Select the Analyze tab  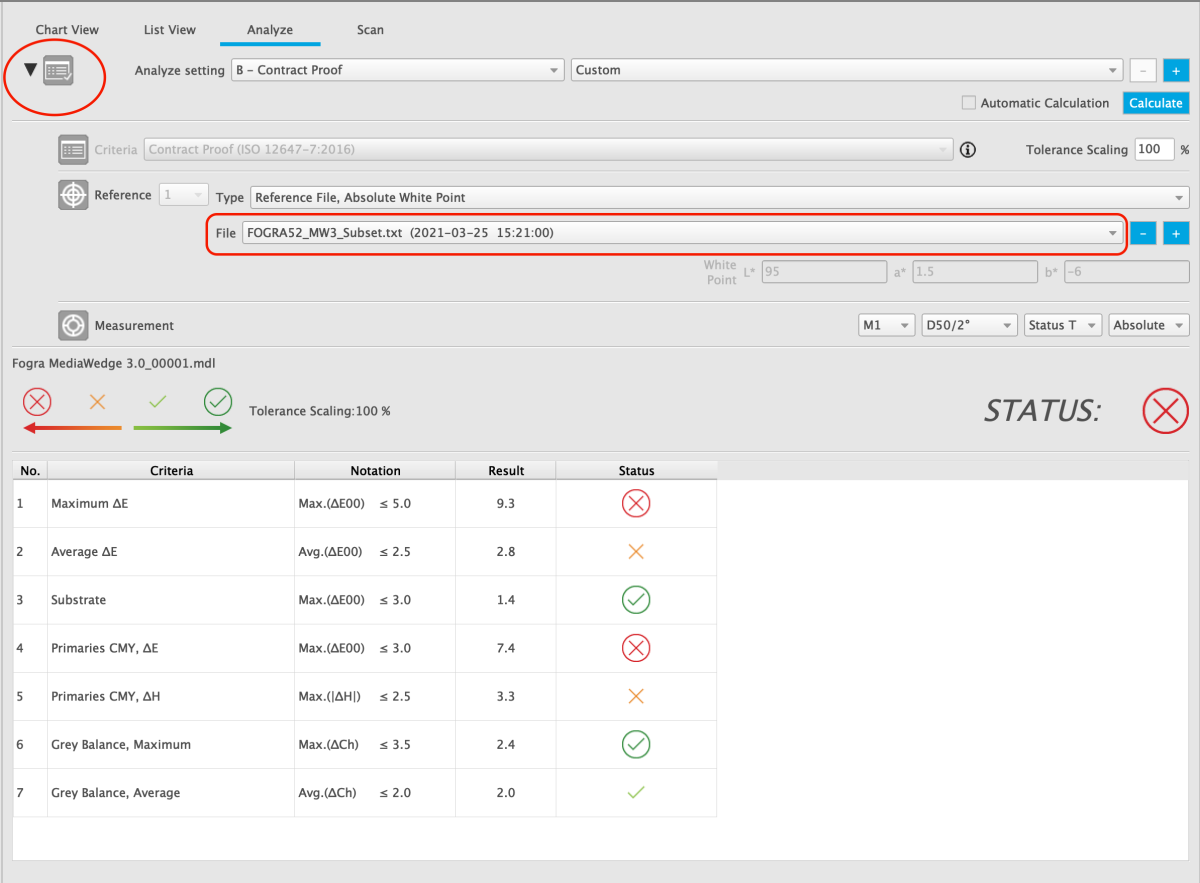click(x=270, y=30)
